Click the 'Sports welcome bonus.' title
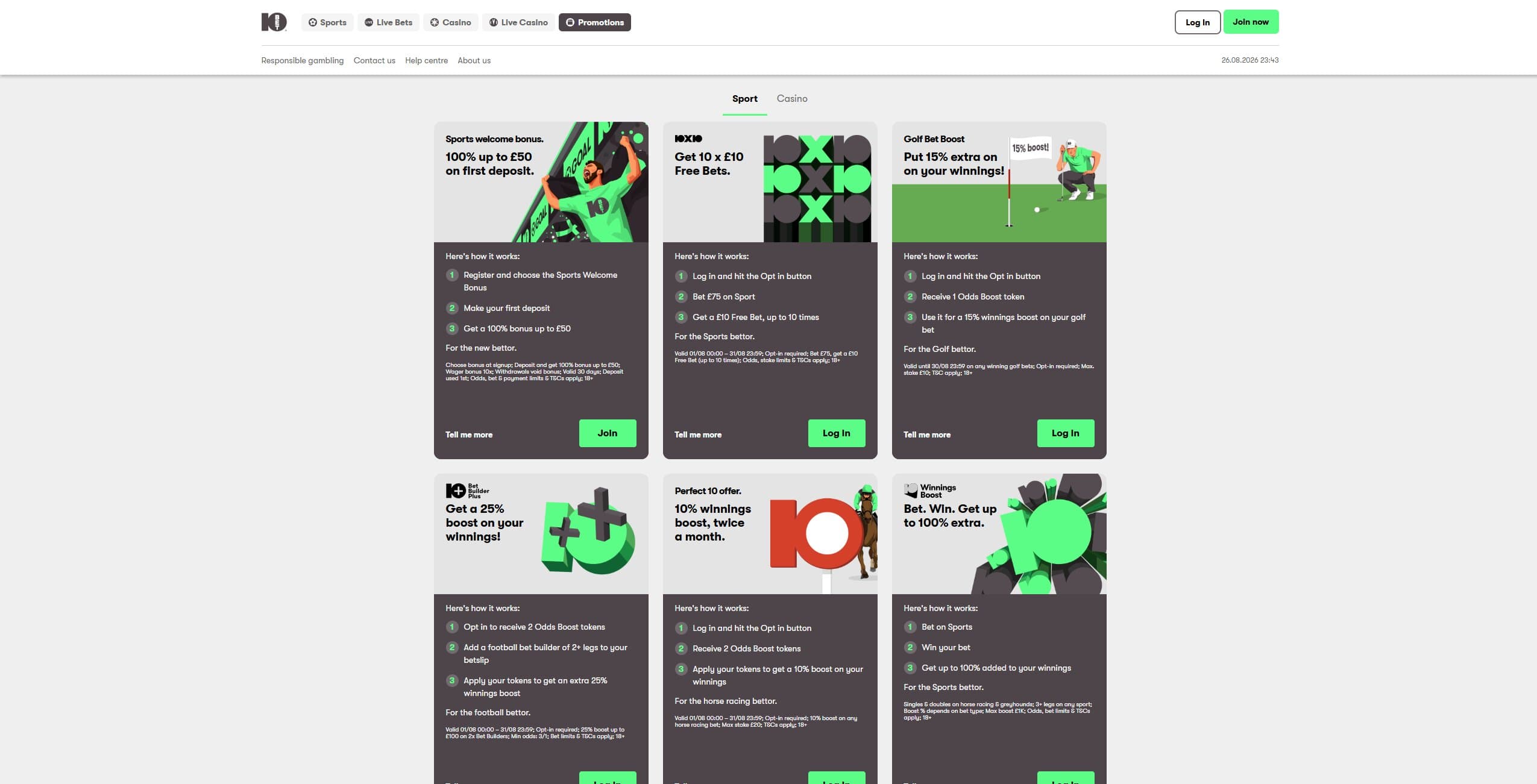This screenshot has width=1537, height=784. [494, 139]
